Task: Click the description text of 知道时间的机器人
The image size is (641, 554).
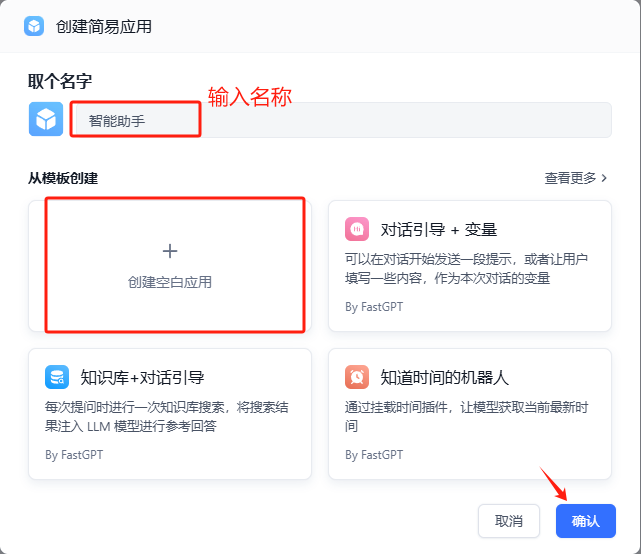Action: click(466, 417)
